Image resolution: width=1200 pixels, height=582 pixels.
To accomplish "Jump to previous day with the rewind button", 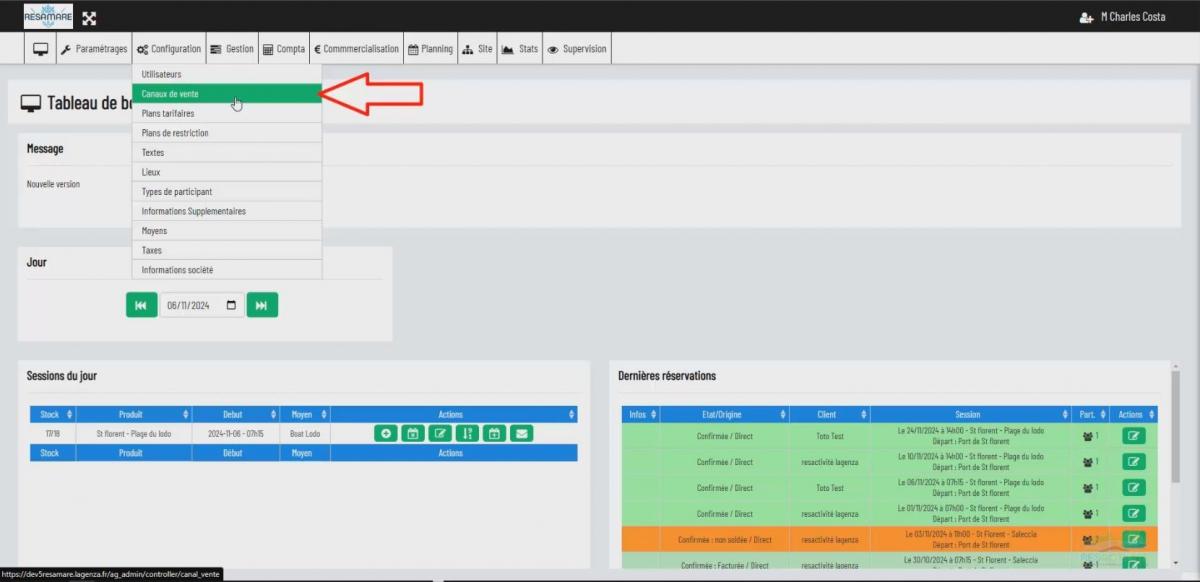I will (142, 305).
